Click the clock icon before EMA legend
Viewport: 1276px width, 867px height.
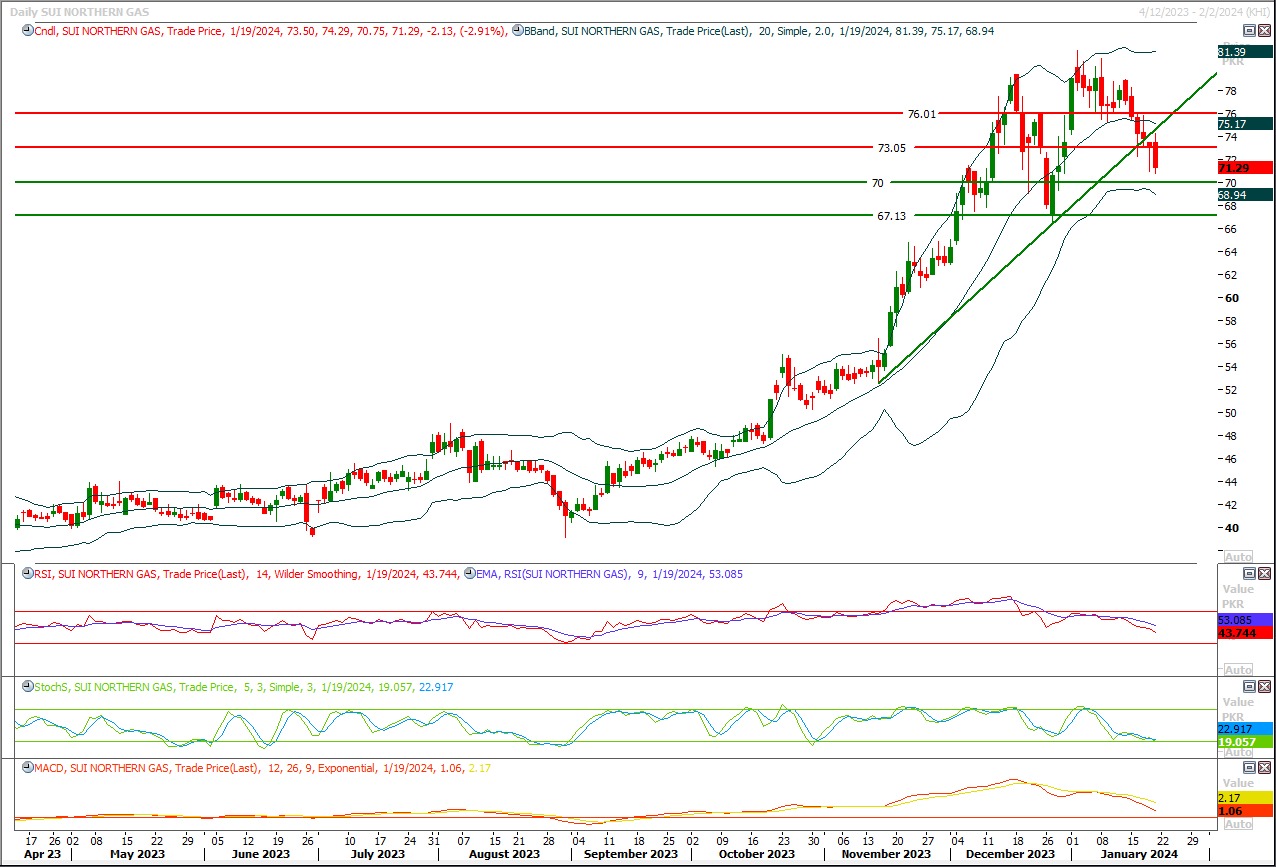click(x=470, y=574)
